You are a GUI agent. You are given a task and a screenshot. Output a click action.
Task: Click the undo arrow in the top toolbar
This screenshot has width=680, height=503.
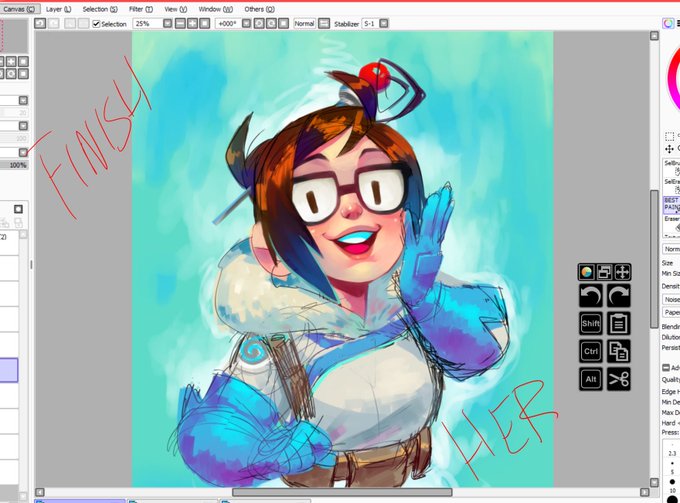pos(40,23)
